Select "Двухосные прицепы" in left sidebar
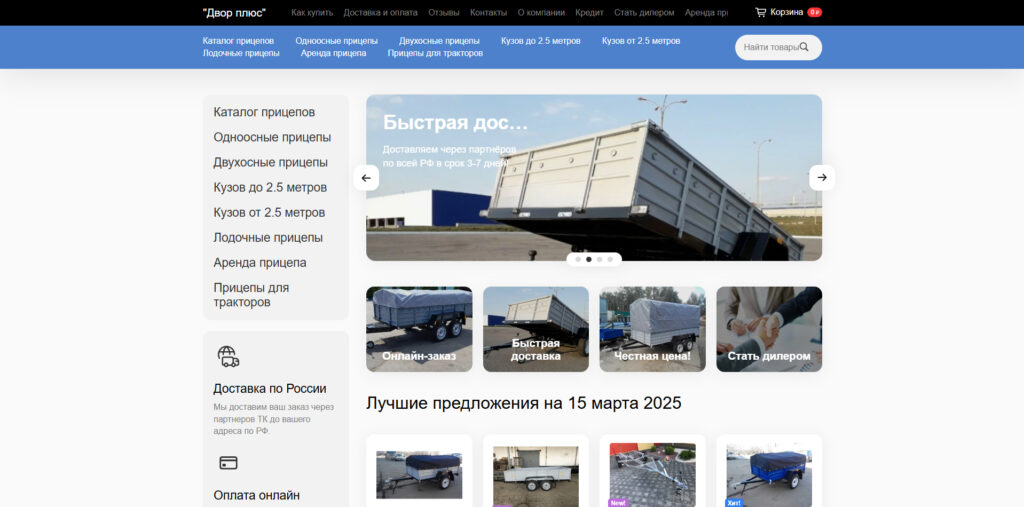Viewport: 1024px width, 507px height. click(x=270, y=162)
